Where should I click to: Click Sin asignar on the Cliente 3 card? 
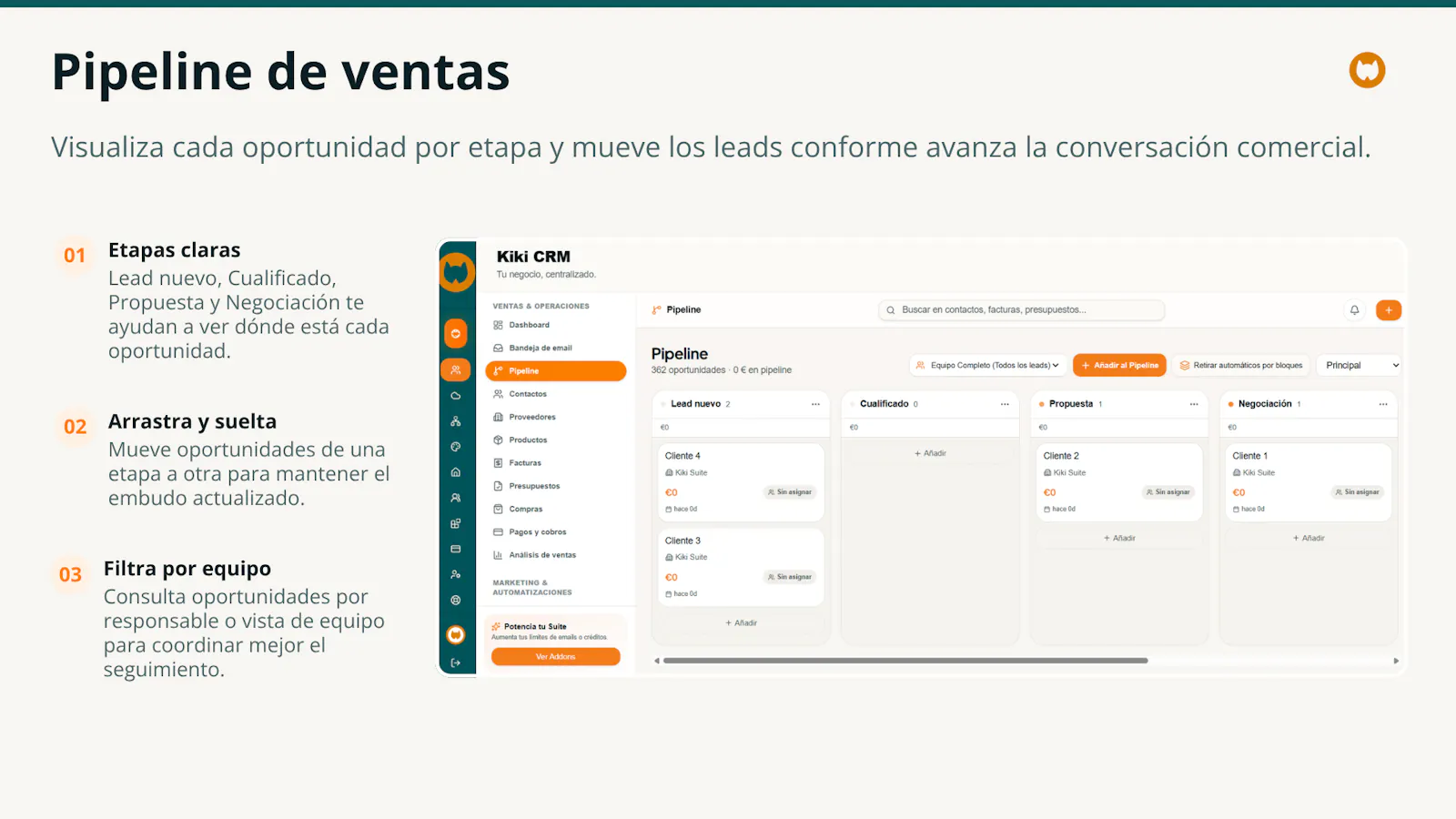(790, 577)
